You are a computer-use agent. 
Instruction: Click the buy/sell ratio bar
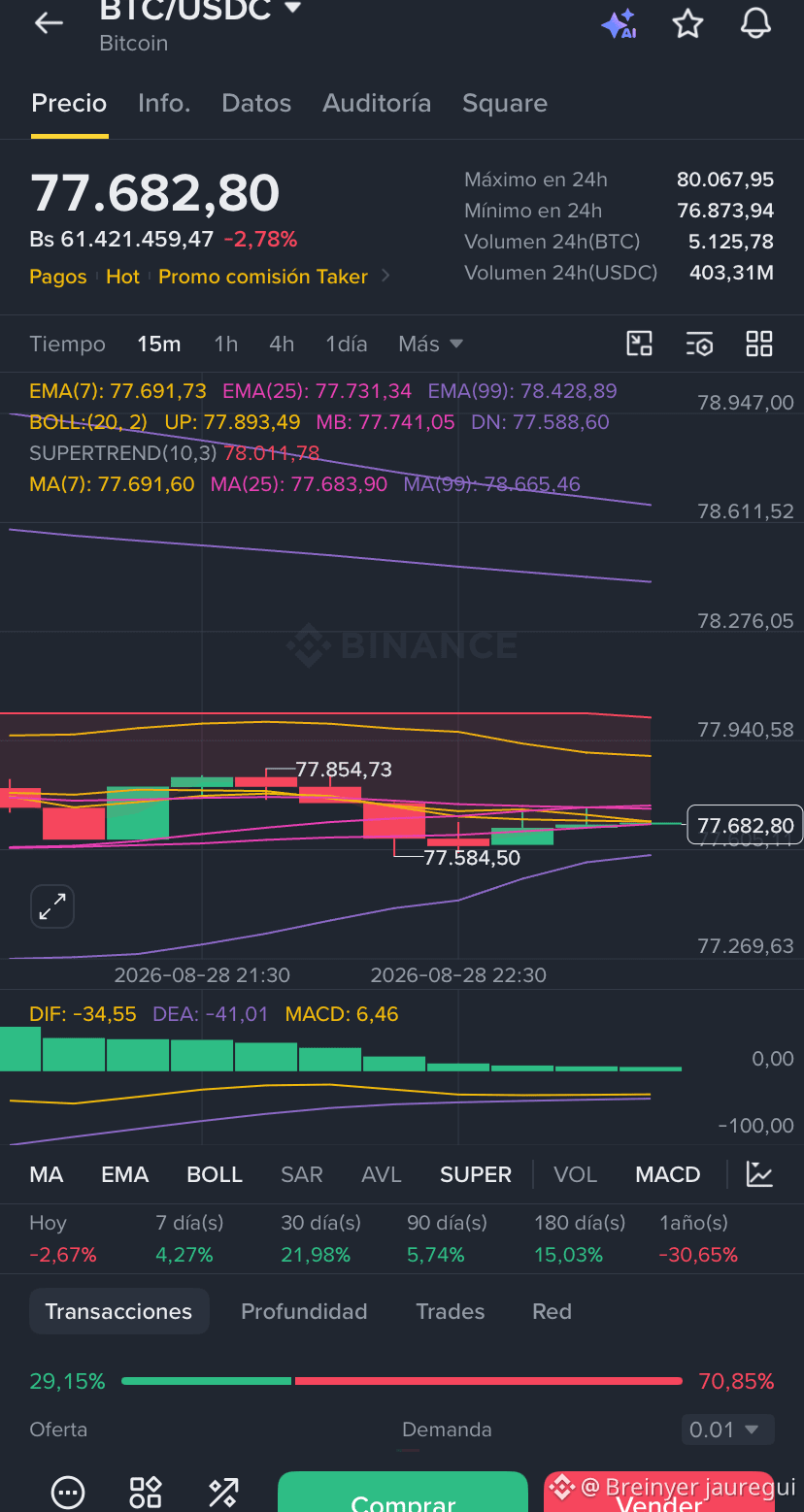click(402, 1381)
